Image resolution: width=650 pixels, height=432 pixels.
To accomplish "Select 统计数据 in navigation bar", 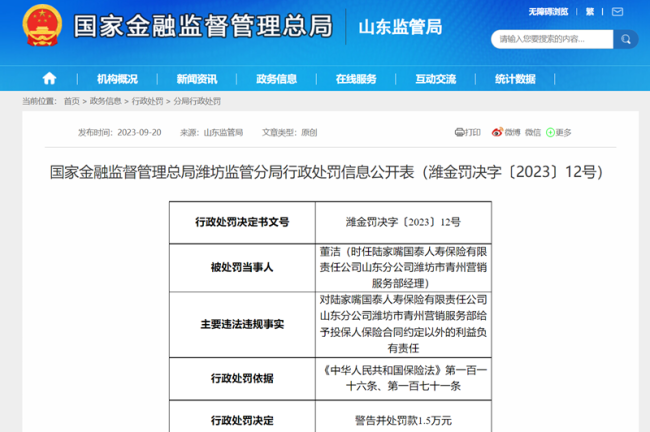I will tap(515, 79).
